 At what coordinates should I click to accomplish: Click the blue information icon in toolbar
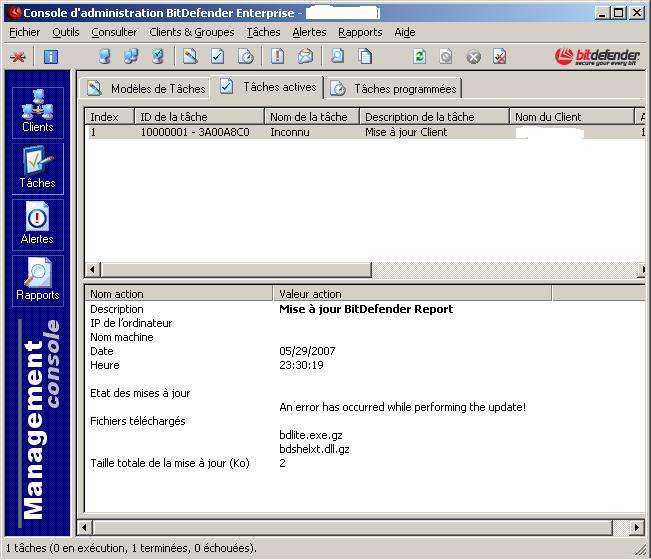tap(51, 56)
